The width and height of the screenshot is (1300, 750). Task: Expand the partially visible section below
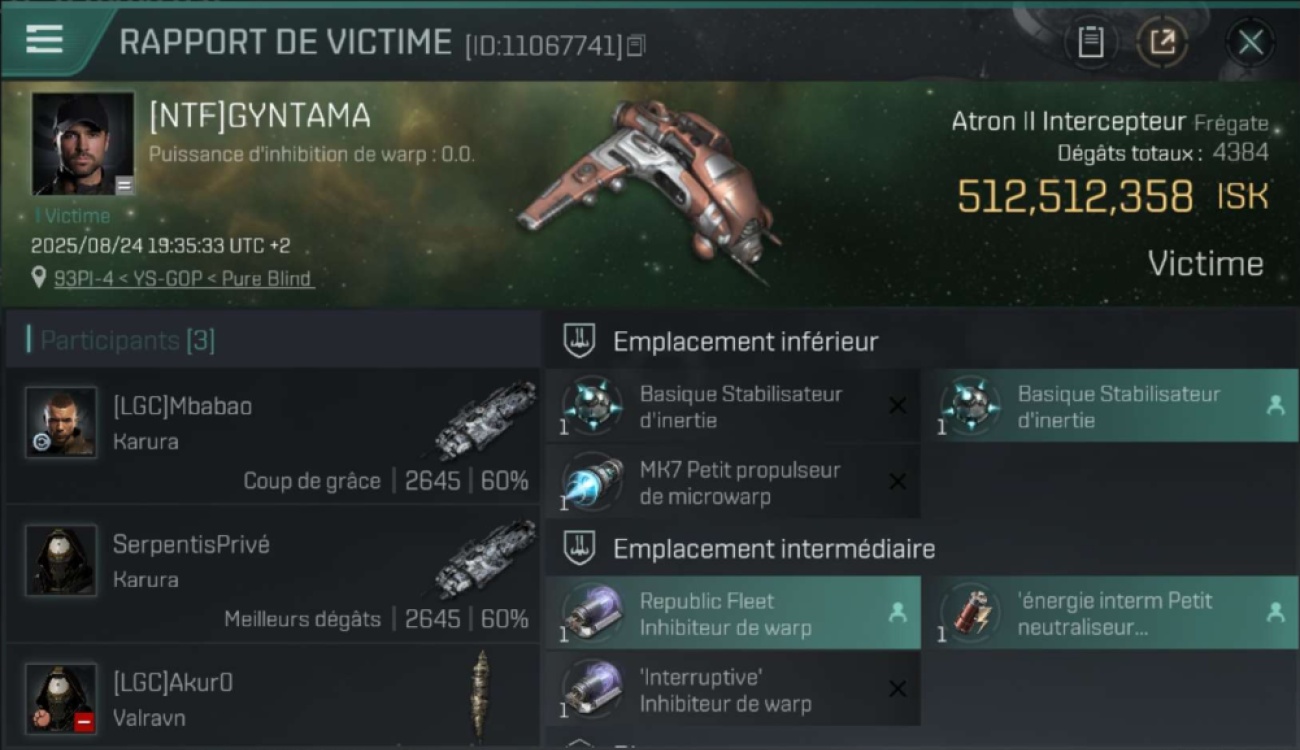pyautogui.click(x=580, y=745)
